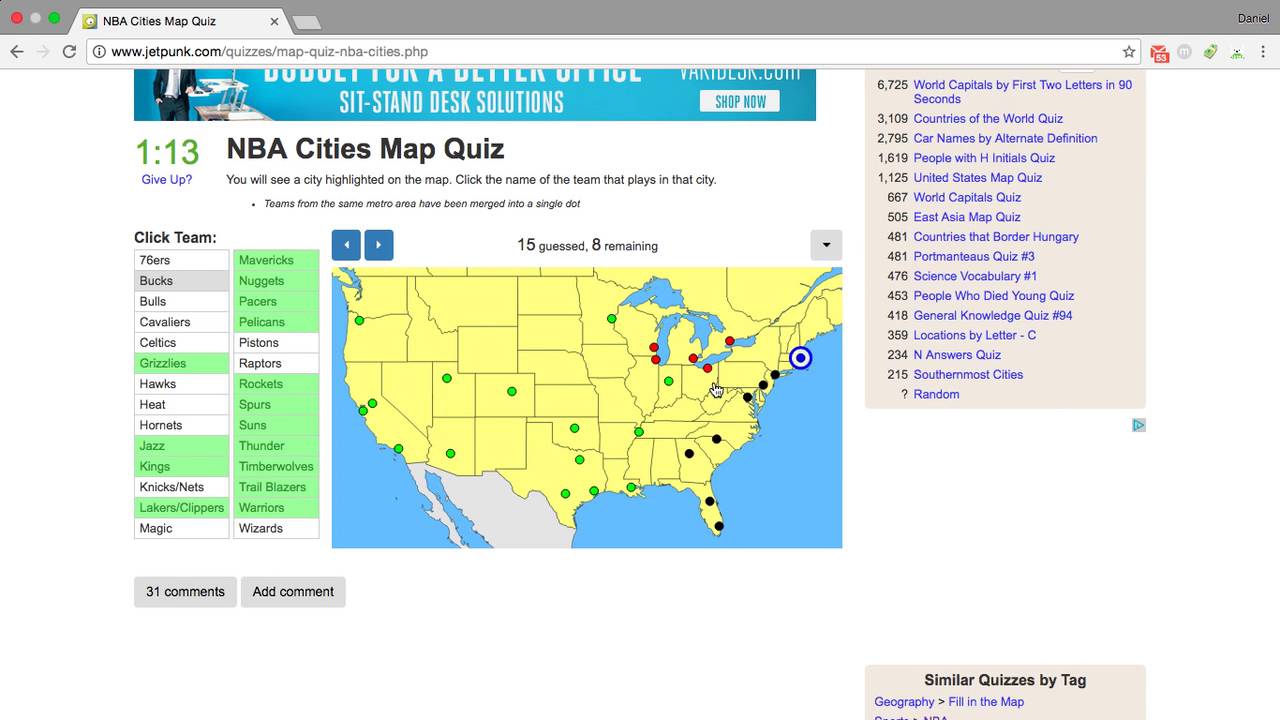Click the Rockets team cell

pos(276,384)
